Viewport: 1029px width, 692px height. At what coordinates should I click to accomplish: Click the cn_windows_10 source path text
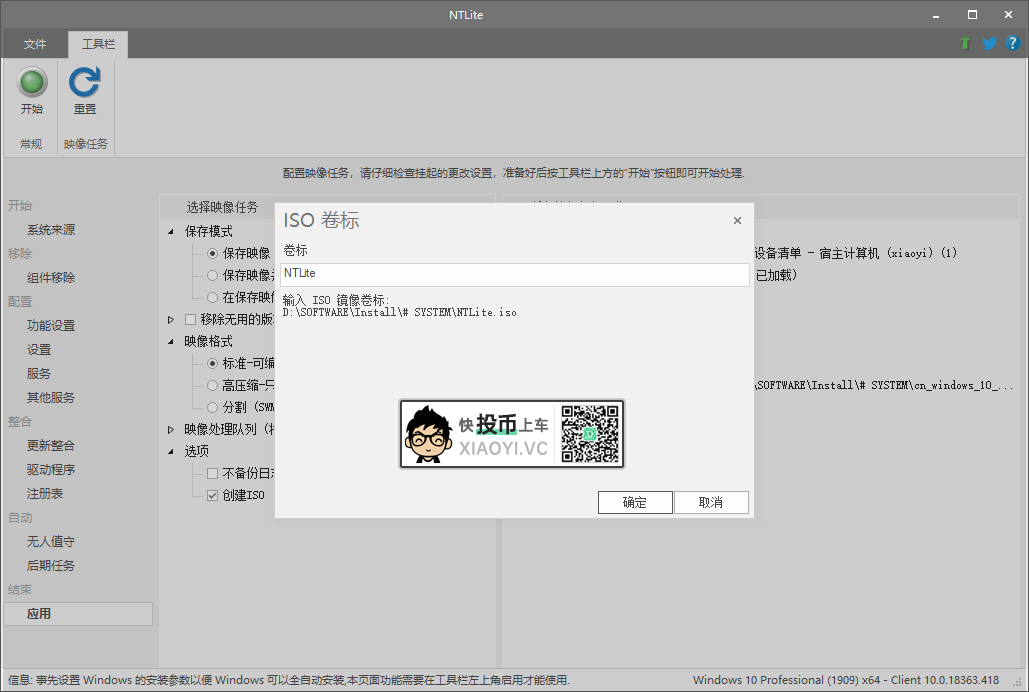tap(884, 385)
